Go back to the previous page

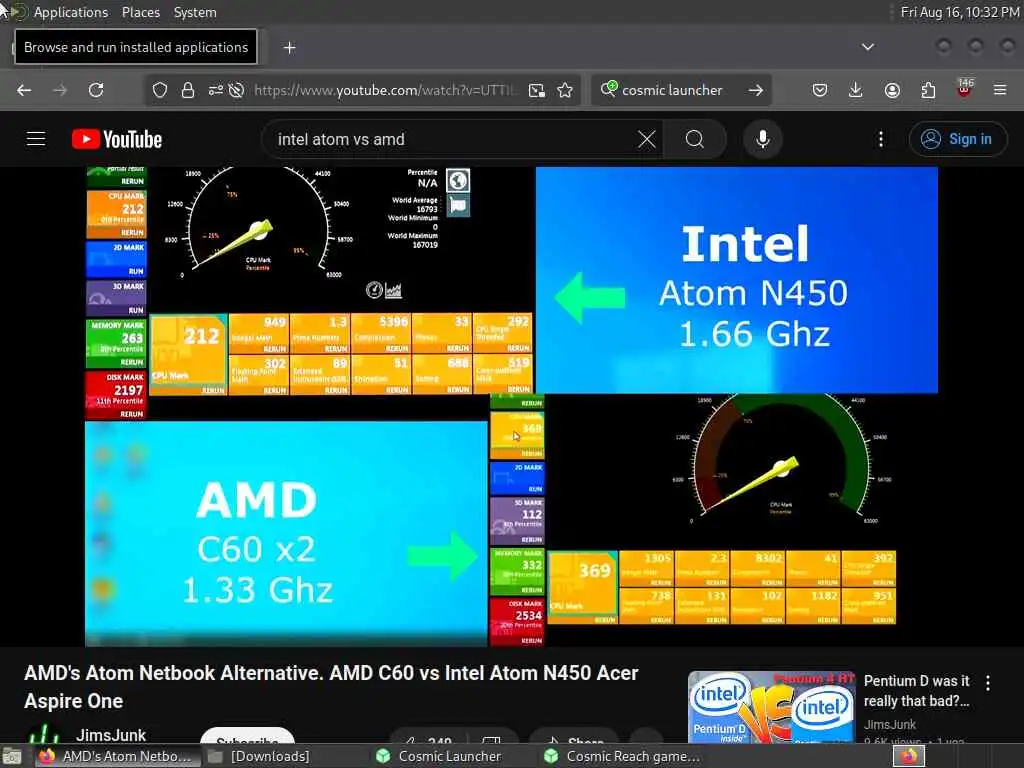[x=24, y=90]
